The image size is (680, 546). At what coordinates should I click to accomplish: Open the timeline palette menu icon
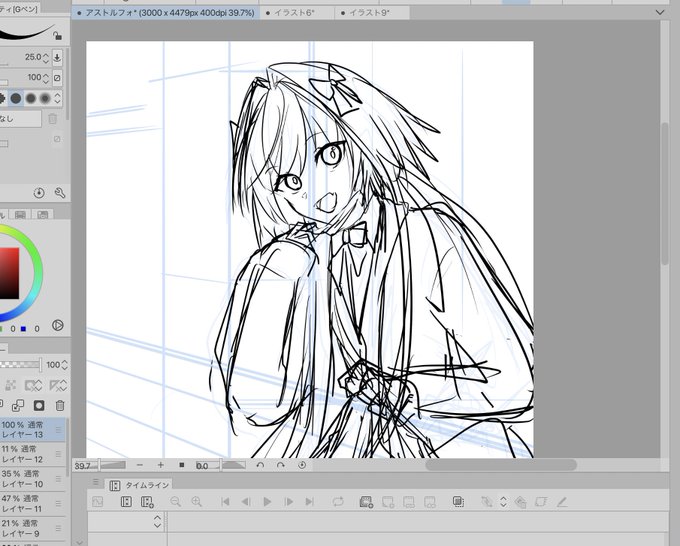click(96, 482)
